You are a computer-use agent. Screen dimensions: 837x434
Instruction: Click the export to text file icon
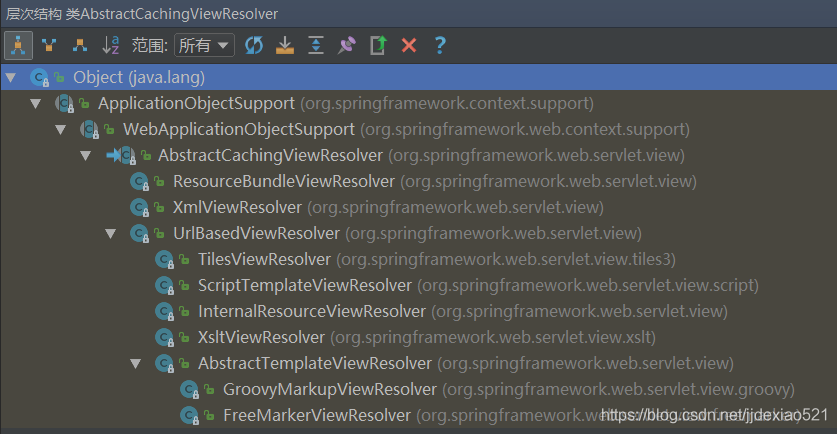(378, 45)
